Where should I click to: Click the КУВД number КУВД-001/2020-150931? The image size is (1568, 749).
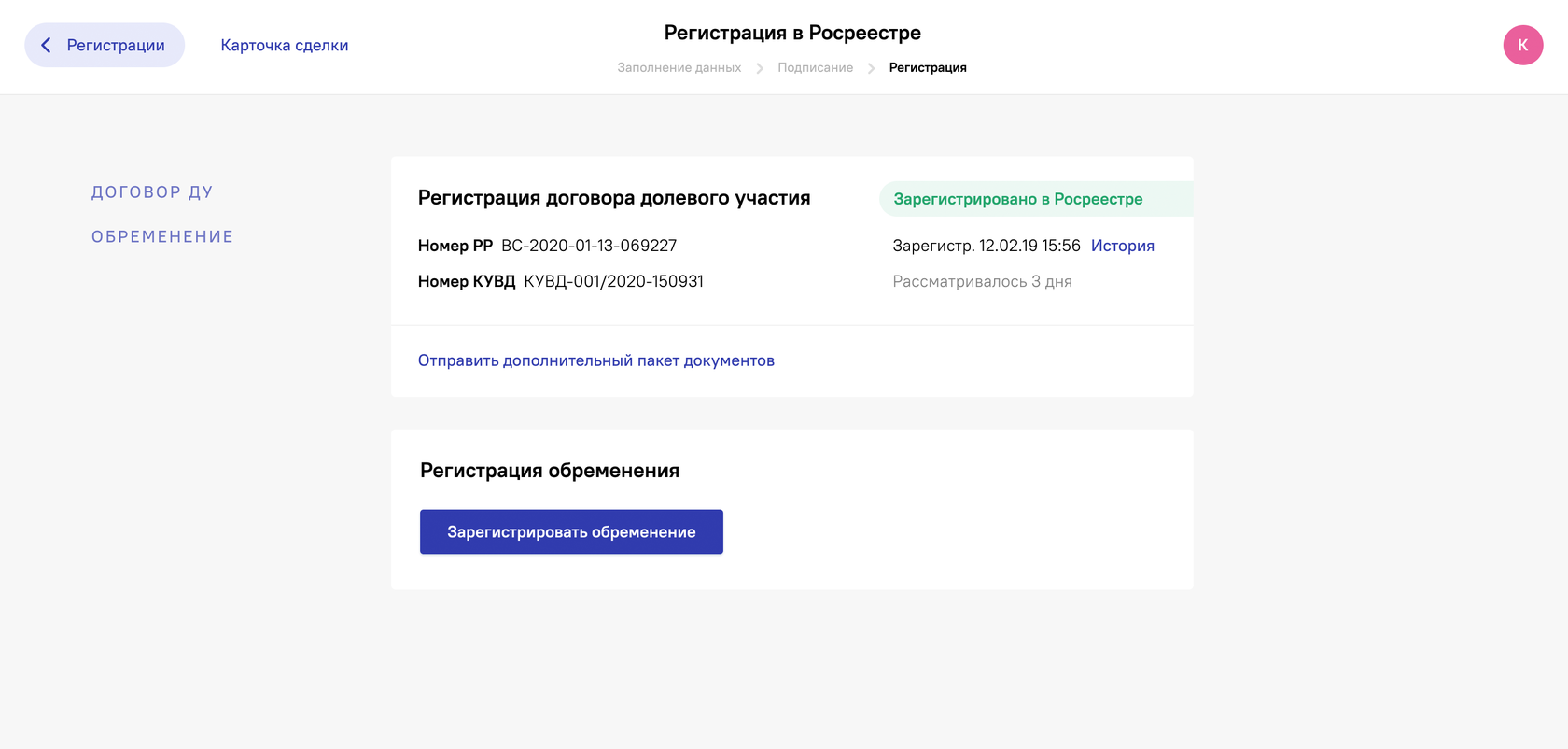[x=613, y=281]
